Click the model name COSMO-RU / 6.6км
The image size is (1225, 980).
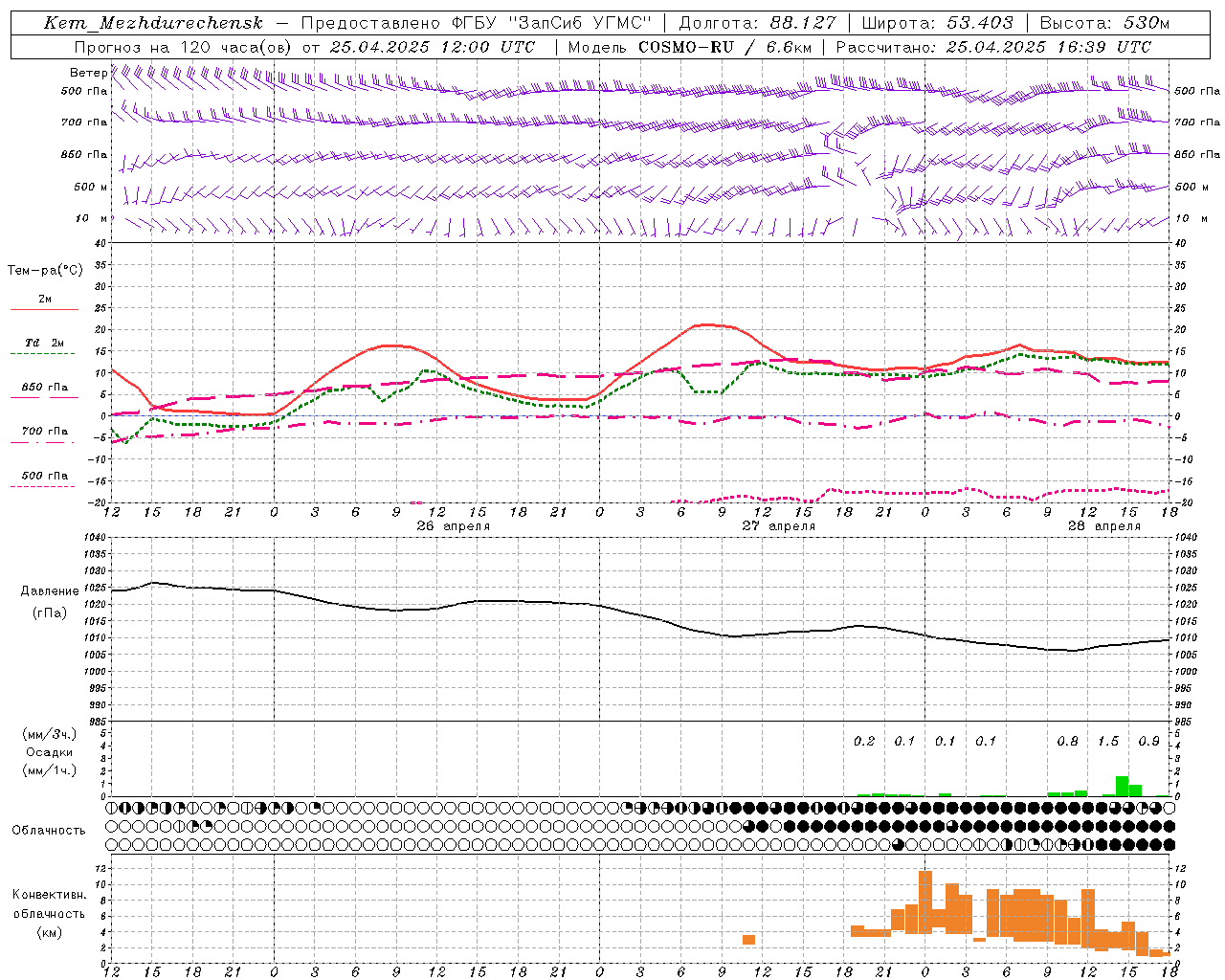724,47
